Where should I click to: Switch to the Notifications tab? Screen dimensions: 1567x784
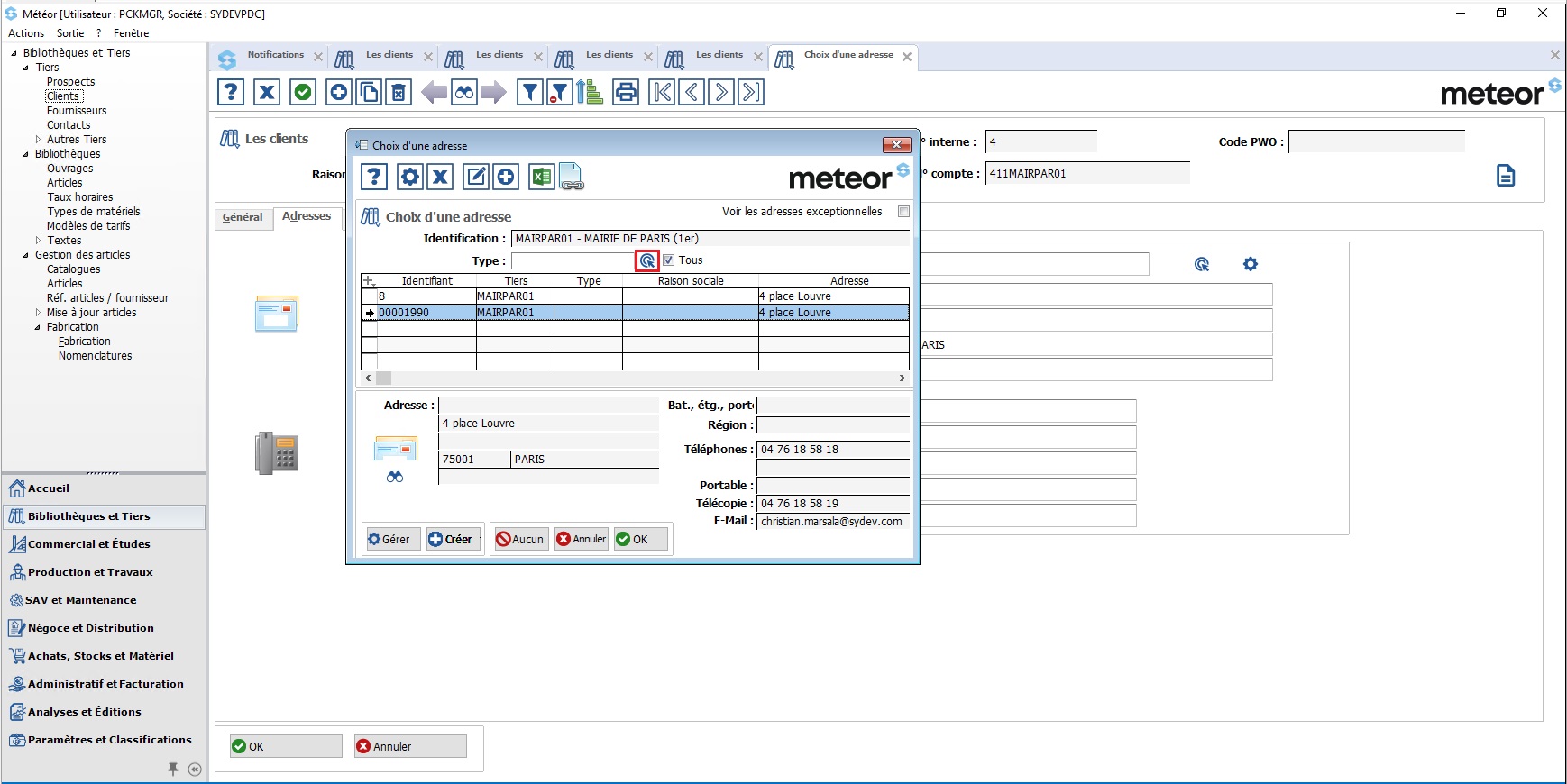tap(276, 55)
